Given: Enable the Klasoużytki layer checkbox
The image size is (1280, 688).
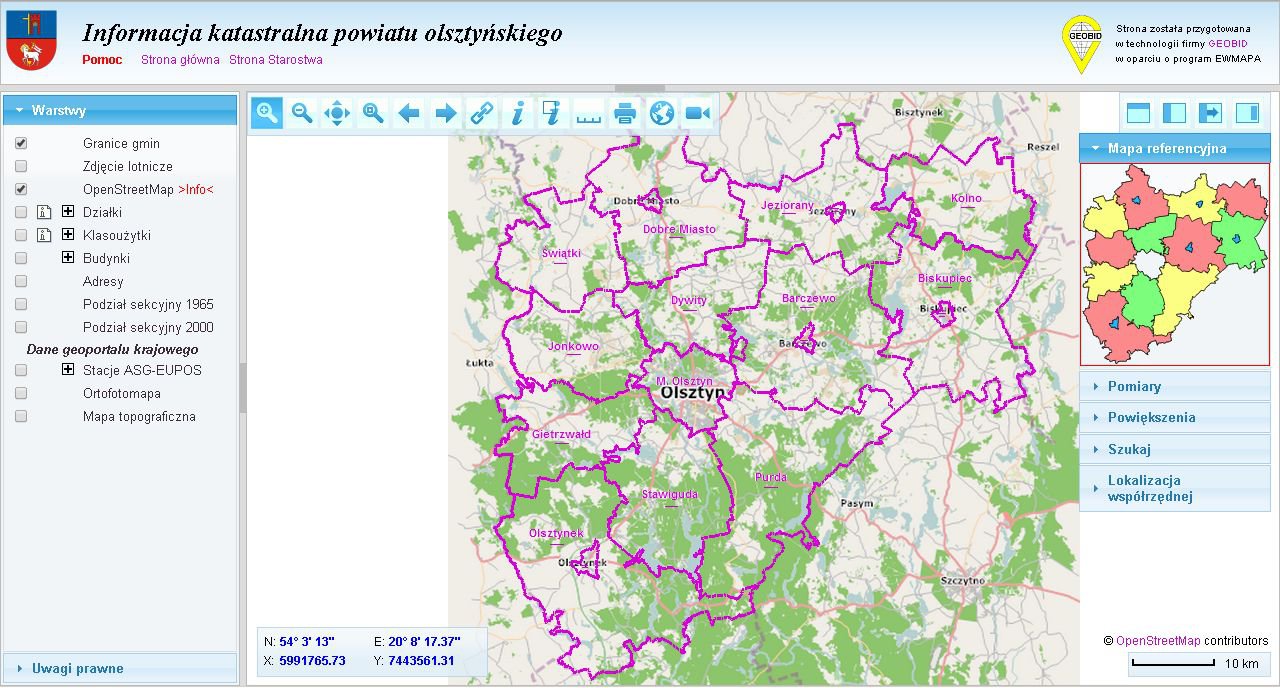Looking at the screenshot, I should point(21,235).
